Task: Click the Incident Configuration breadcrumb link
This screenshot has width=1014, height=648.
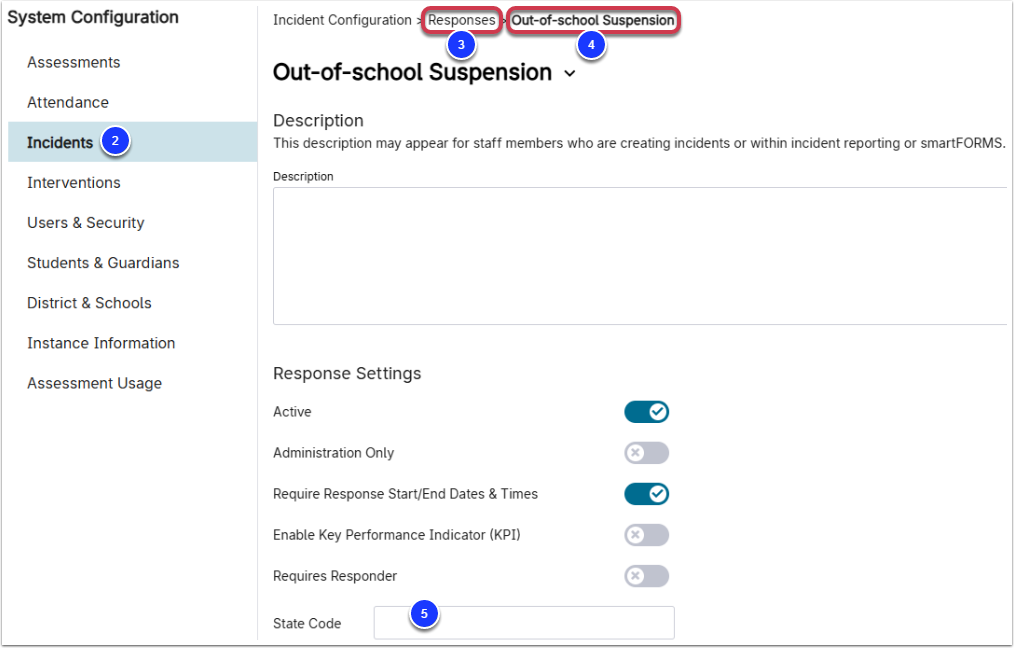Action: pyautogui.click(x=342, y=20)
